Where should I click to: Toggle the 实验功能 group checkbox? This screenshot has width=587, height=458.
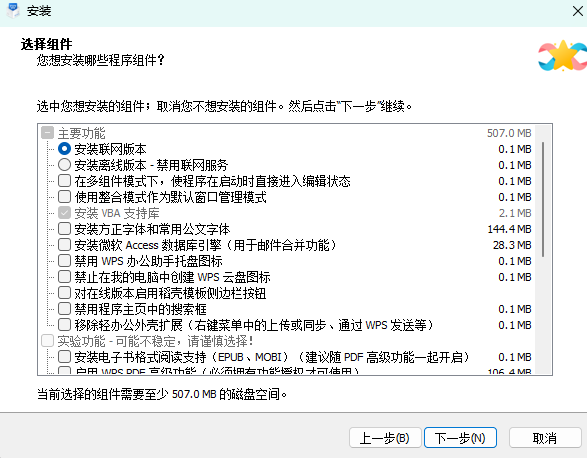click(47, 341)
